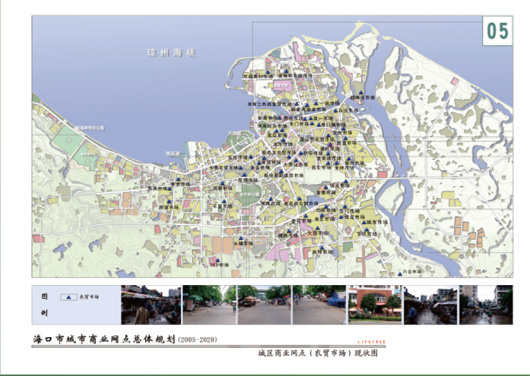Screen dimensions: 530x376
Task: Click the 城区商业网点 (农贸市场) 现状图 caption
Action: coord(318,353)
